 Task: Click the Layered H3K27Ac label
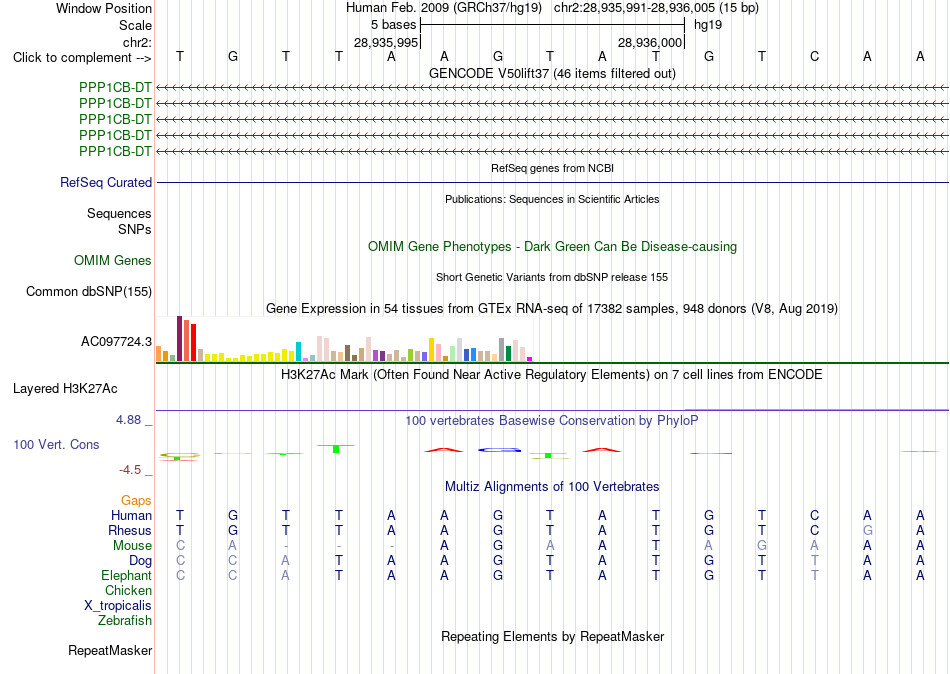(x=65, y=389)
